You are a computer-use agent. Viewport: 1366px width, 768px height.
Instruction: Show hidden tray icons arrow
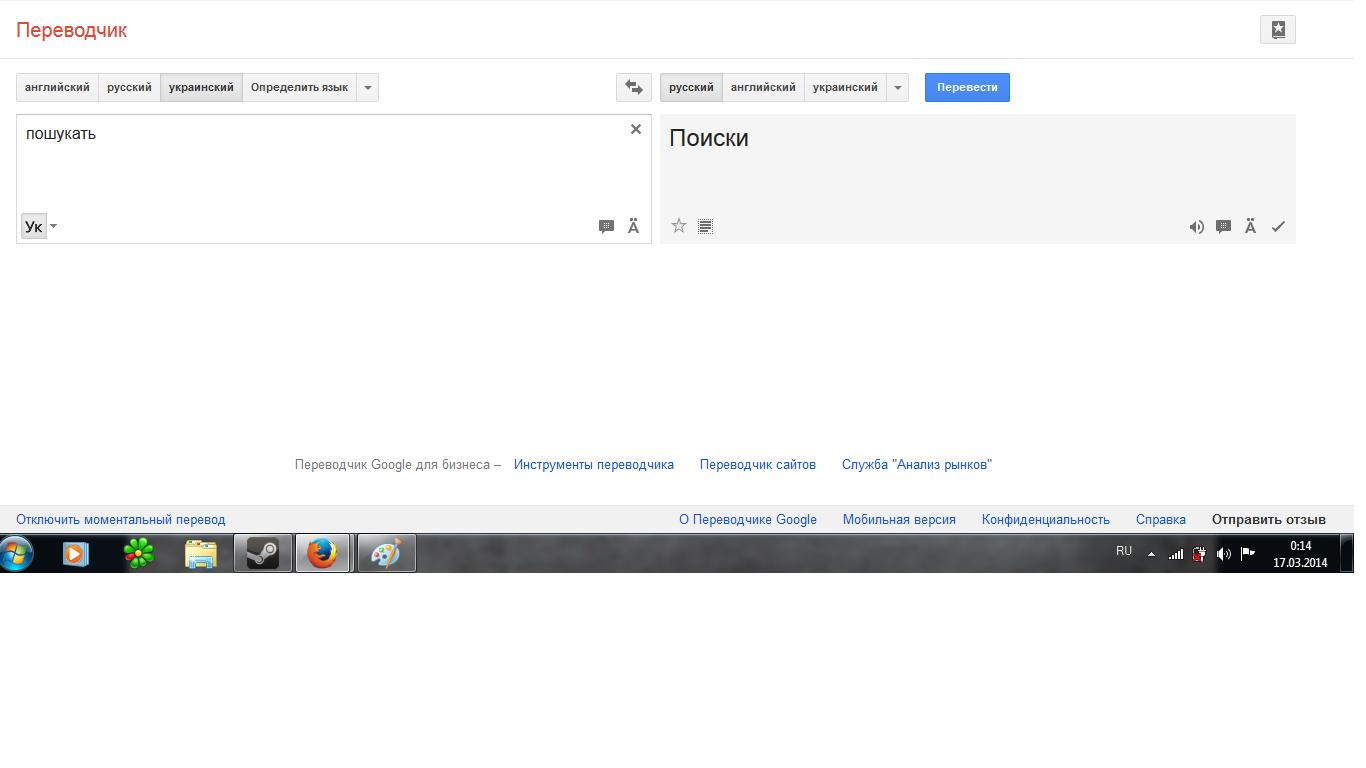(x=1150, y=554)
